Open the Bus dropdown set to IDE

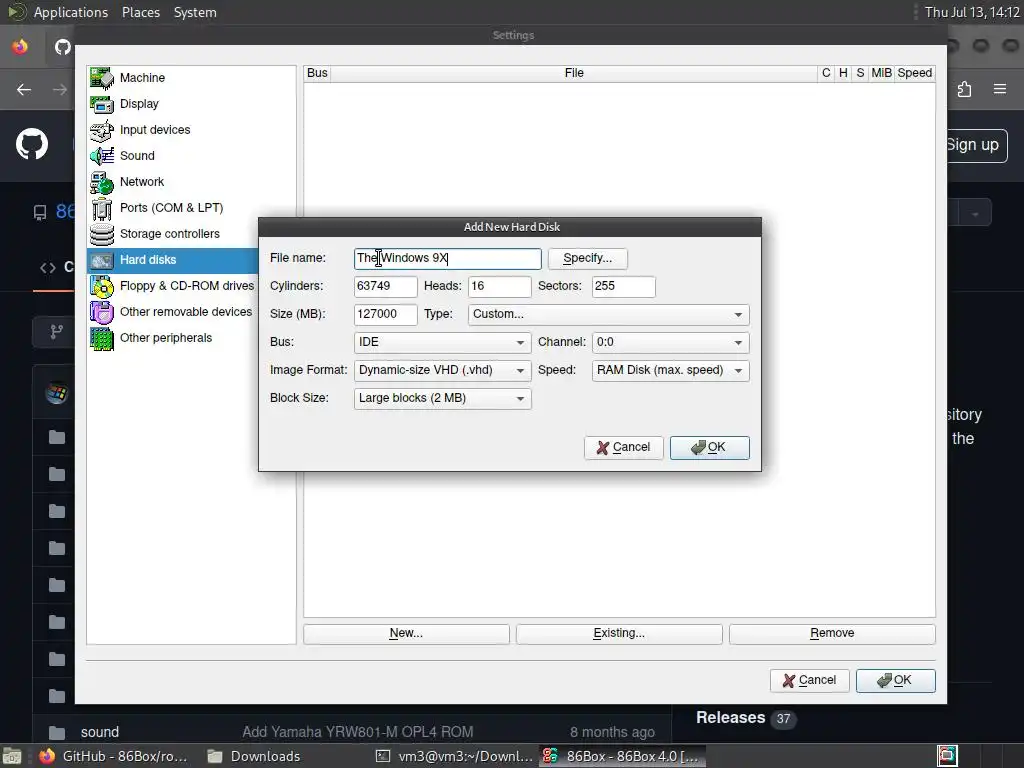(442, 342)
